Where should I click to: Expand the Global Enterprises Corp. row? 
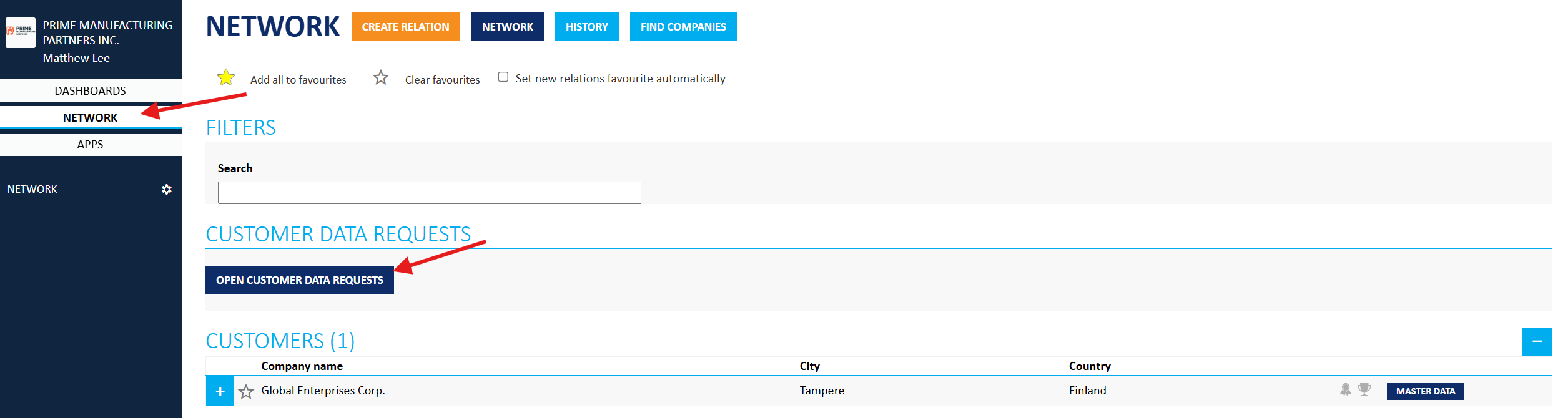220,391
